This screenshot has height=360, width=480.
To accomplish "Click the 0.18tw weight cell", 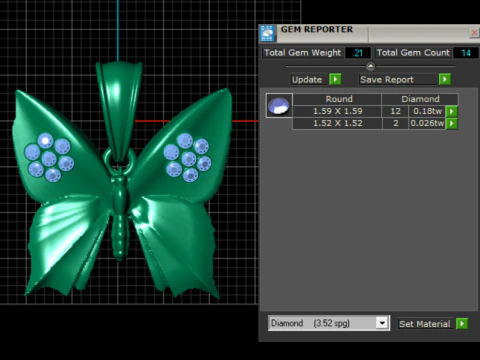I will pos(427,111).
